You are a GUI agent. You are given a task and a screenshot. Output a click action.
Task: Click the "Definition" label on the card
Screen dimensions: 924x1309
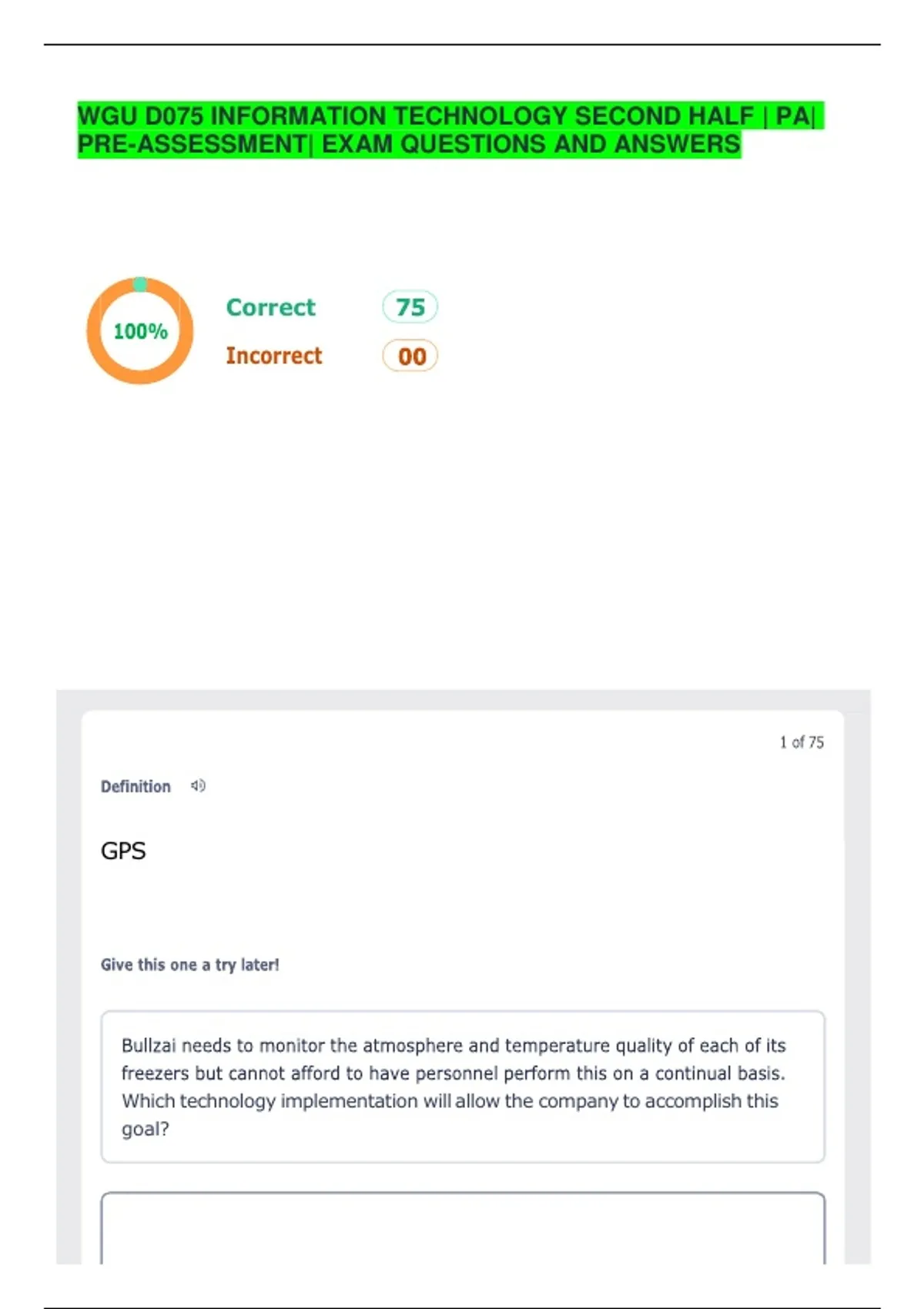point(136,786)
